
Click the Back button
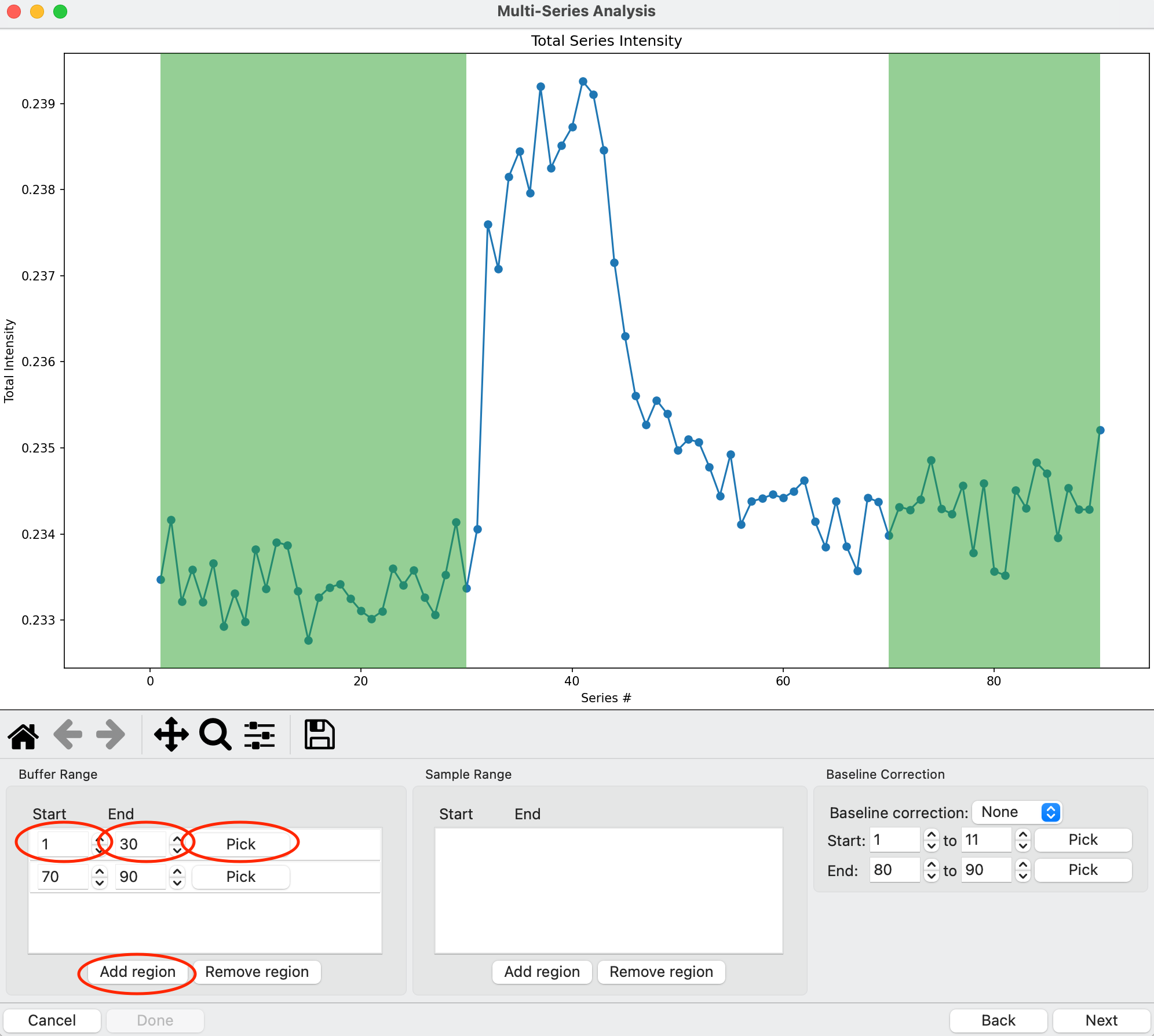tap(998, 1020)
